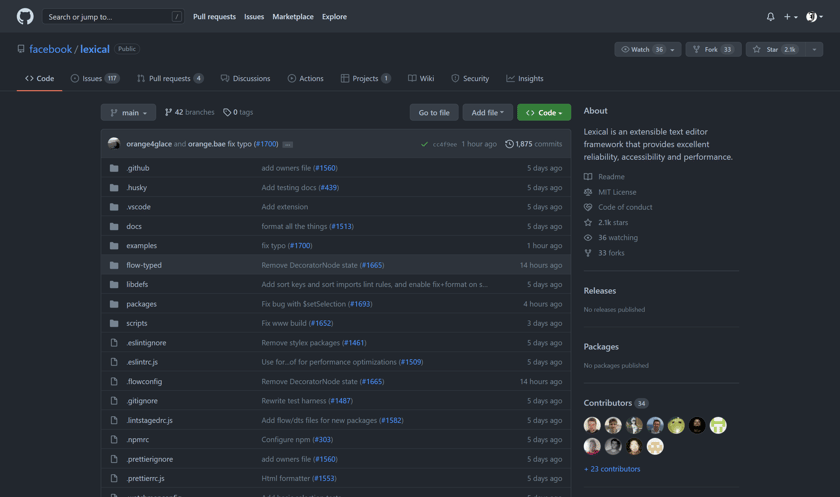Open the Projects tab

point(365,78)
